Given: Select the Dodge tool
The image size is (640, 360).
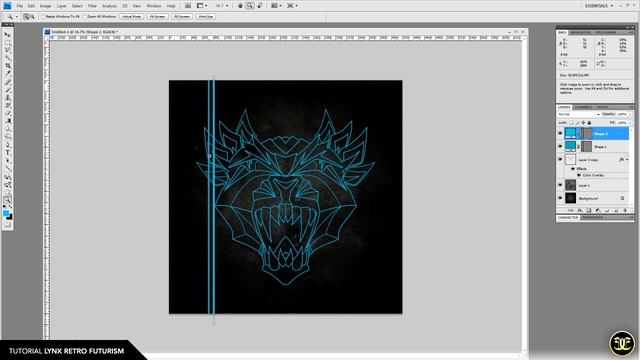Looking at the screenshot, I should pos(7,136).
